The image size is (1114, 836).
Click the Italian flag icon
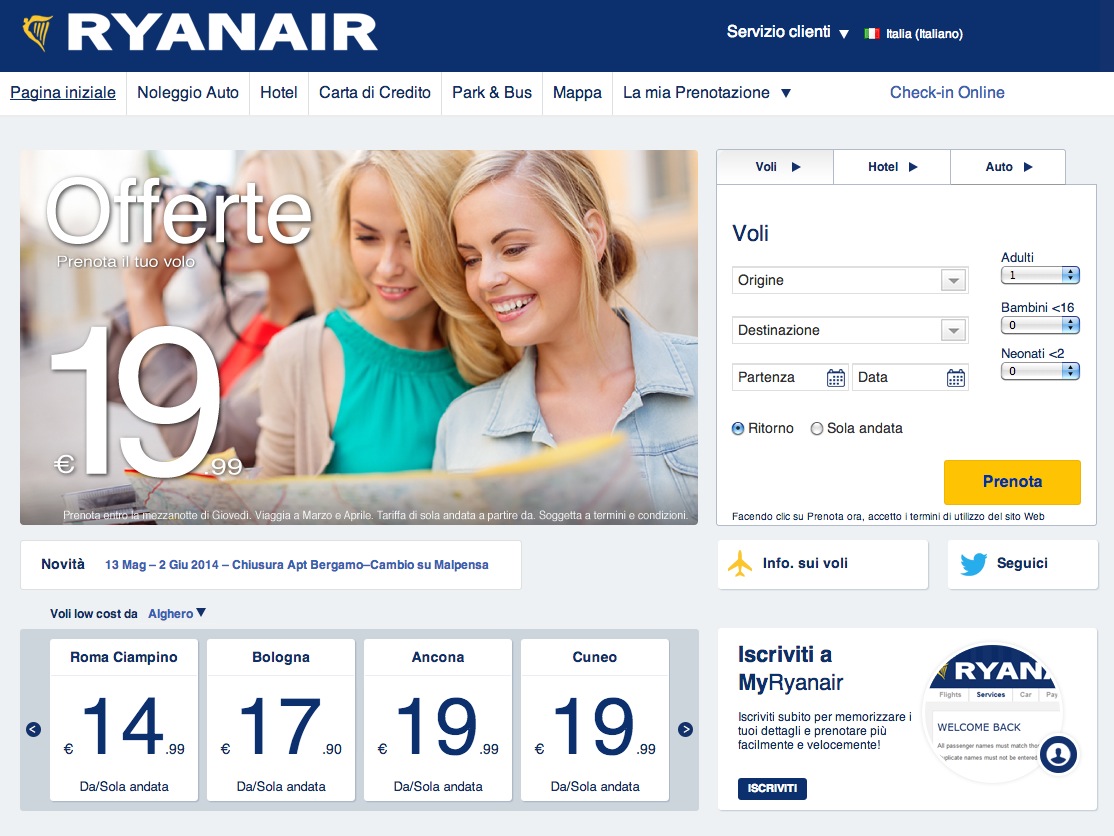872,33
